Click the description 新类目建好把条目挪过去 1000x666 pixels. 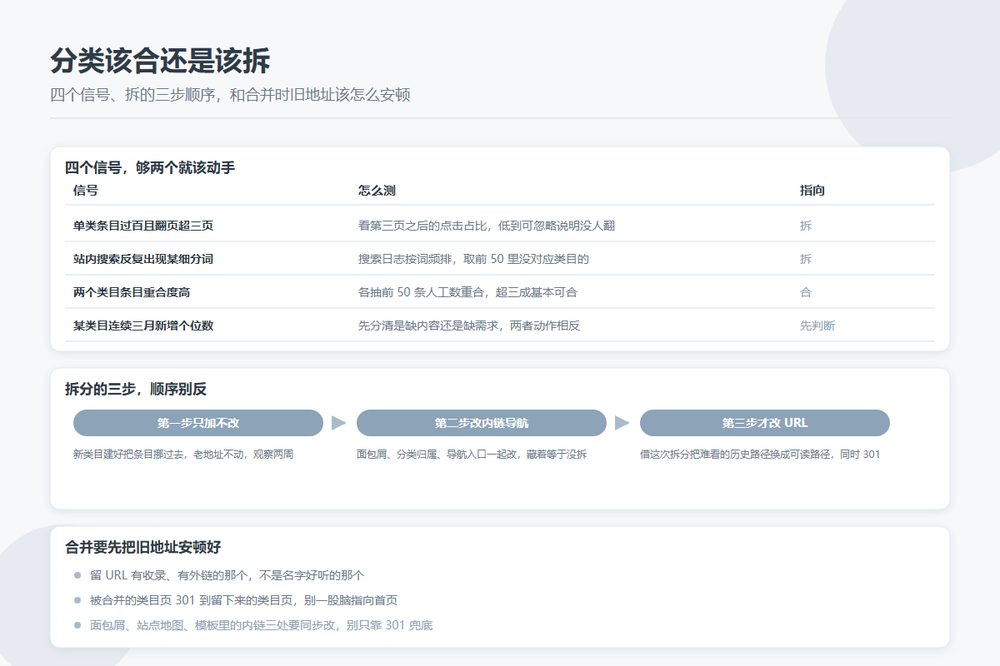[x=183, y=454]
